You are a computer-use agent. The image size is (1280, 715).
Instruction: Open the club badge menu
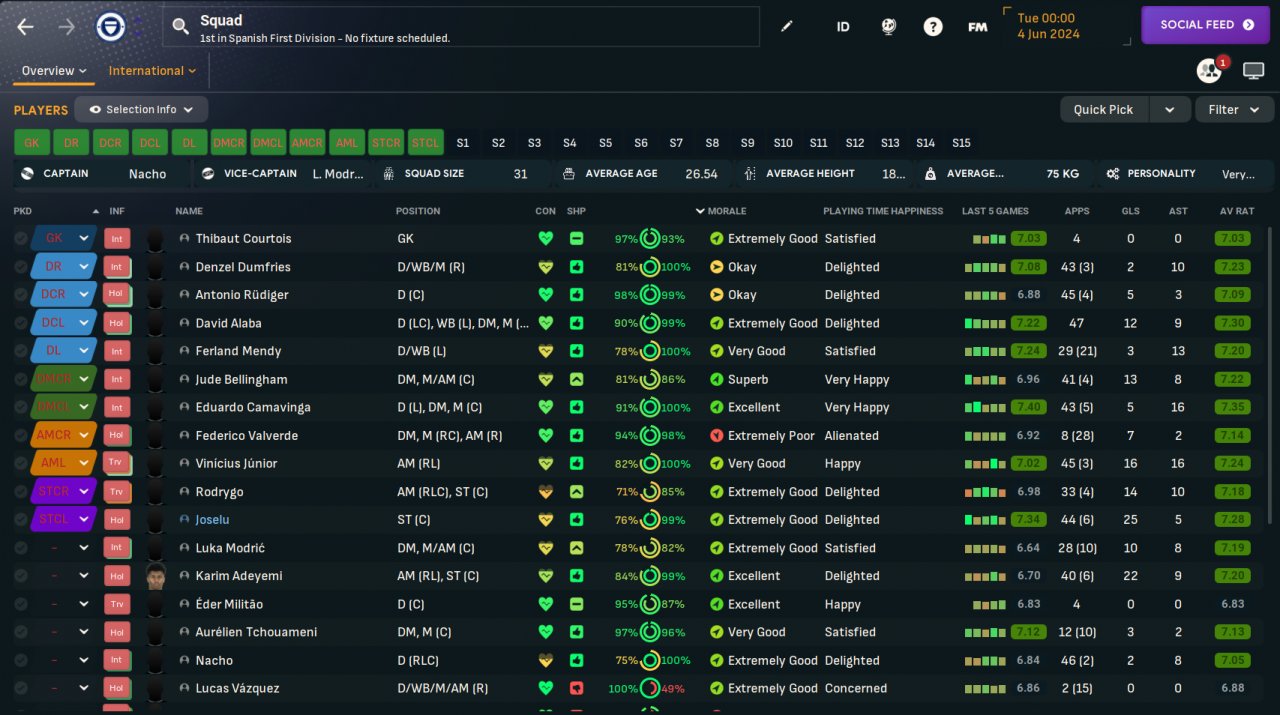110,27
